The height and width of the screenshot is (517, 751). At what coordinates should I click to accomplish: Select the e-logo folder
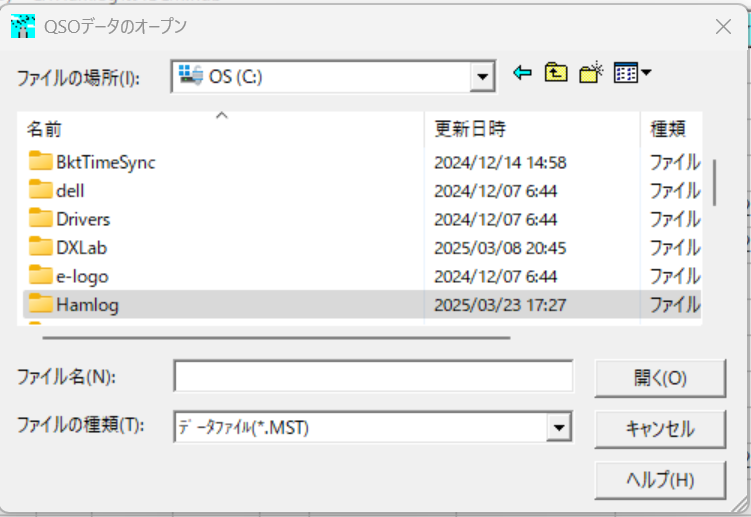point(82,276)
